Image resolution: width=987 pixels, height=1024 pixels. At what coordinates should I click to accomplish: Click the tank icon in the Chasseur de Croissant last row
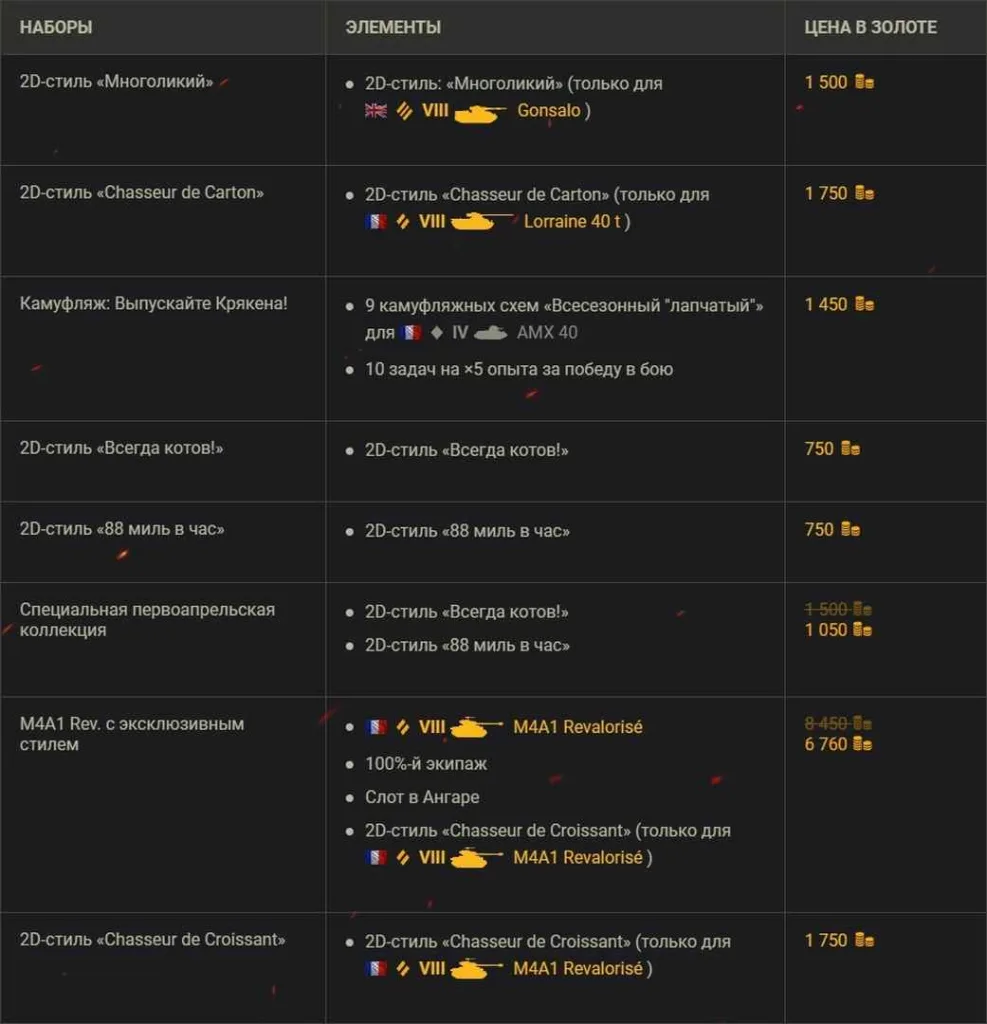click(476, 968)
